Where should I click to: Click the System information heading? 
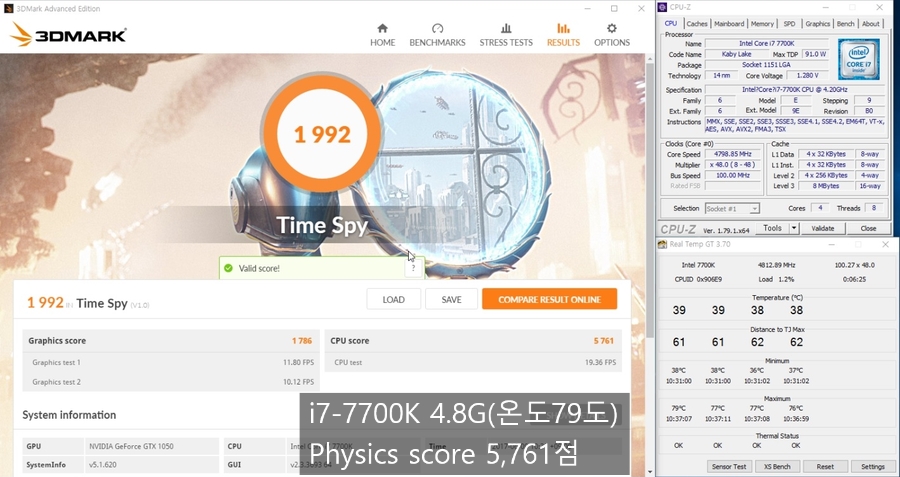(x=69, y=414)
